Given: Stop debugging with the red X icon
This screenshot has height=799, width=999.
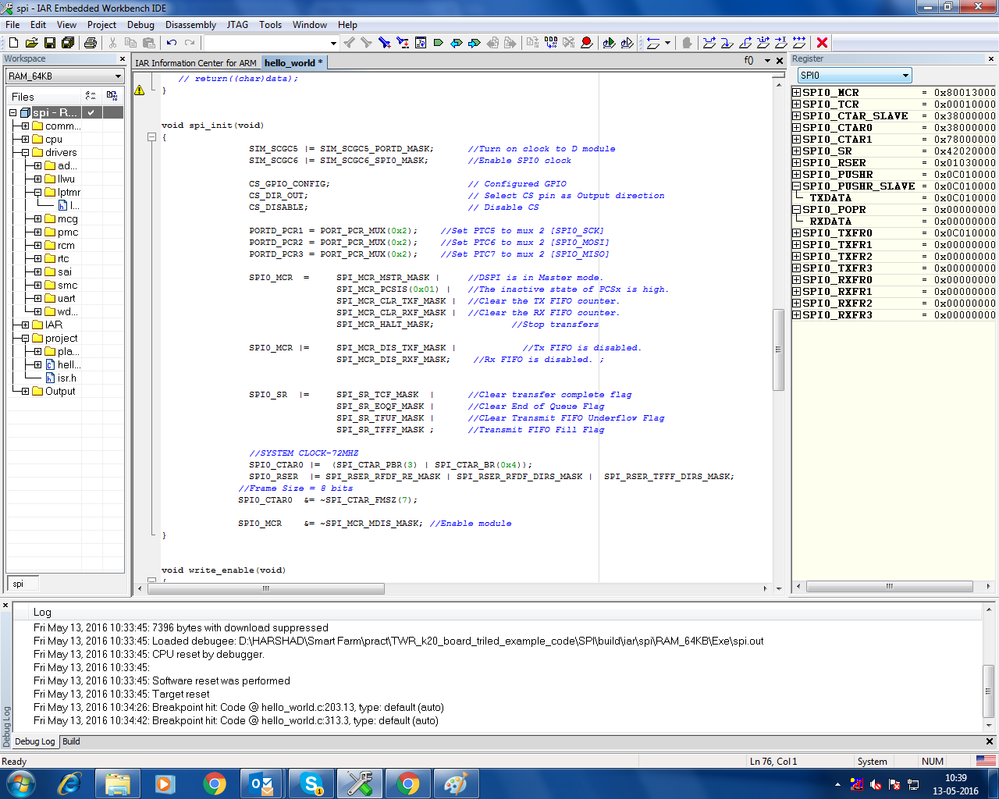Looking at the screenshot, I should pyautogui.click(x=822, y=43).
